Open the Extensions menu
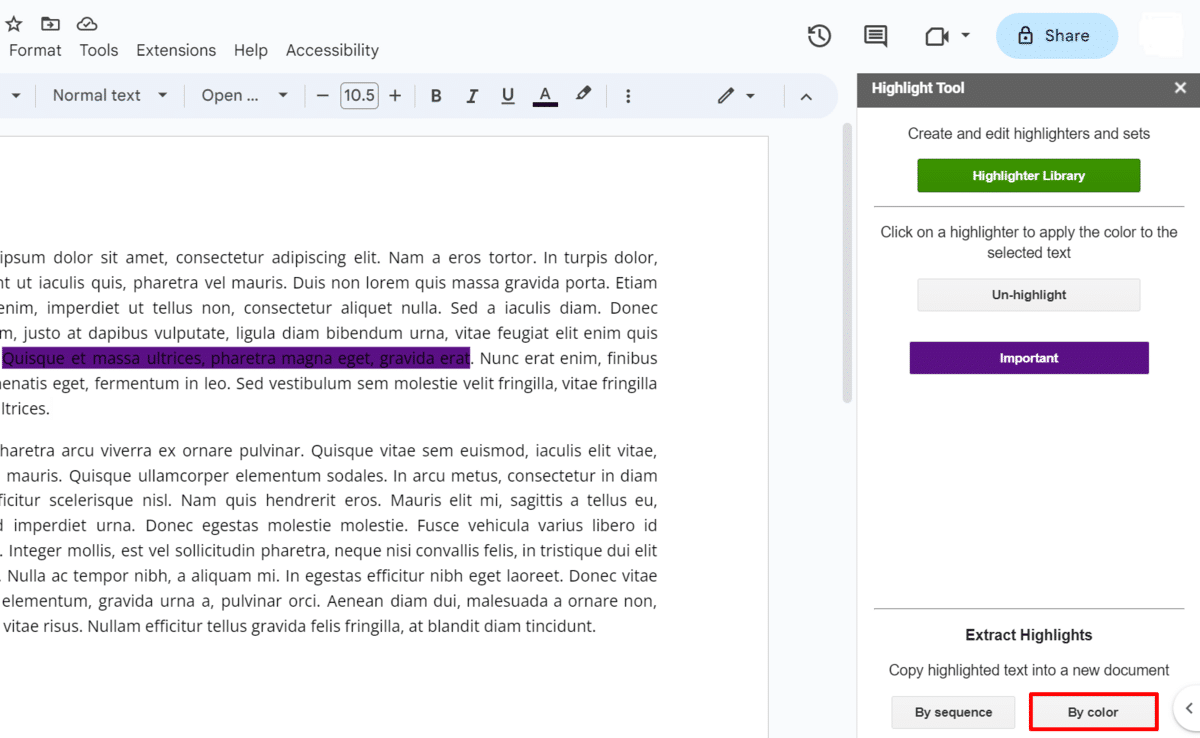Screen dimensions: 1200x738 tap(176, 50)
